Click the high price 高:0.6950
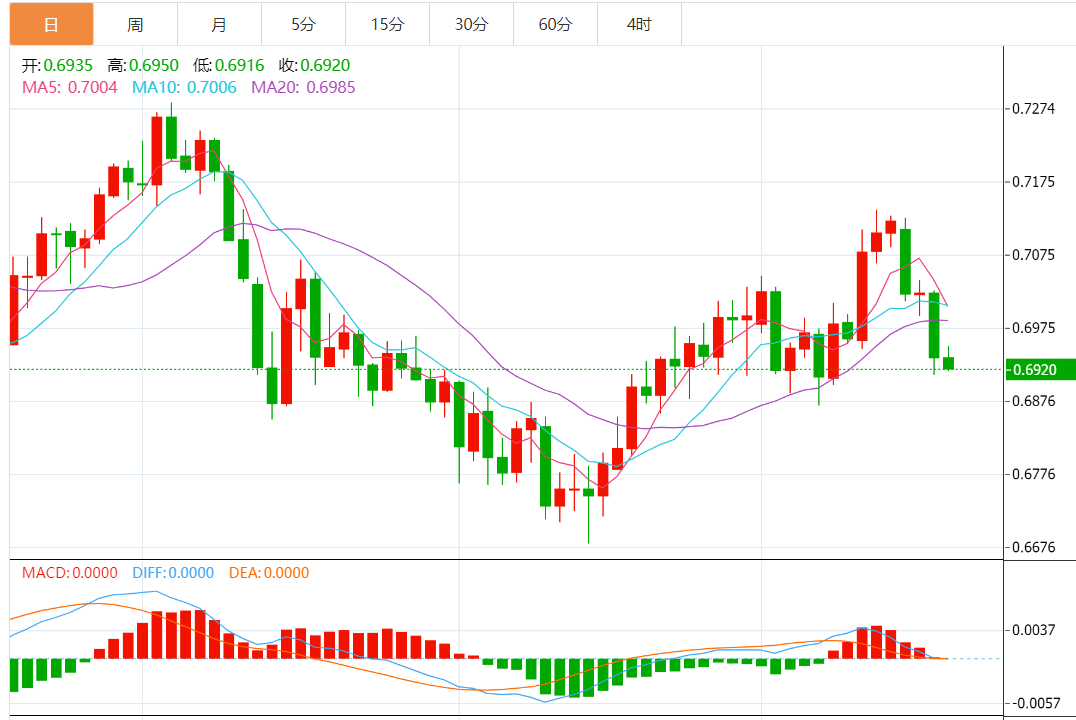The height and width of the screenshot is (720, 1076). click(143, 65)
